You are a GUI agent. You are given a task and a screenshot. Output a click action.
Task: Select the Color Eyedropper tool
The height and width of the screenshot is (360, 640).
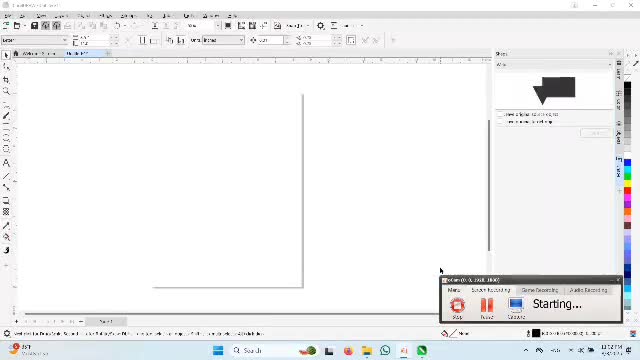(x=6, y=225)
